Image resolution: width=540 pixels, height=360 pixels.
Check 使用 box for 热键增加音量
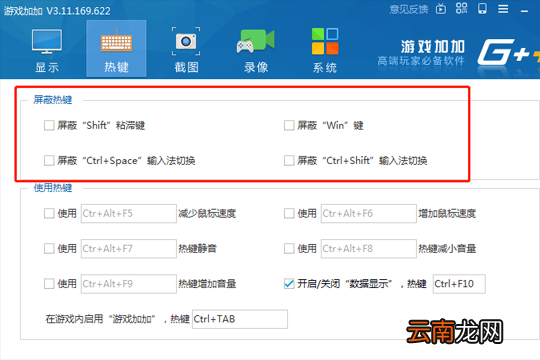click(x=49, y=284)
